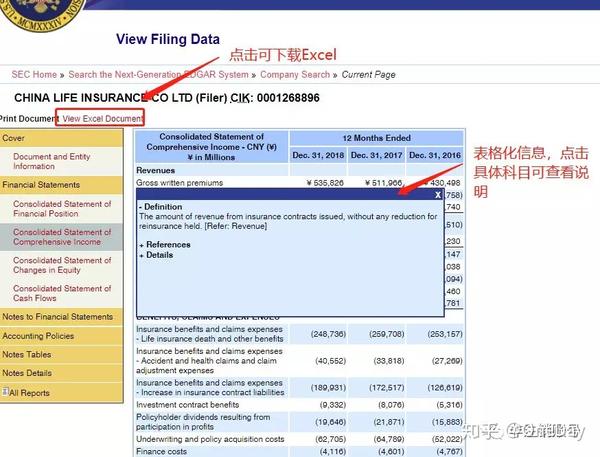Expand Accounting Policies section
Viewport: 600px width, 457px height.
coord(61,336)
